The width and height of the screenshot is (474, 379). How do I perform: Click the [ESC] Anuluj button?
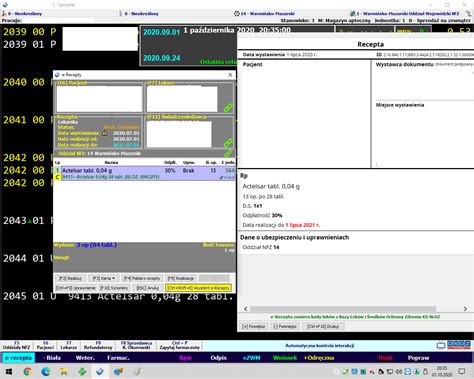click(147, 288)
